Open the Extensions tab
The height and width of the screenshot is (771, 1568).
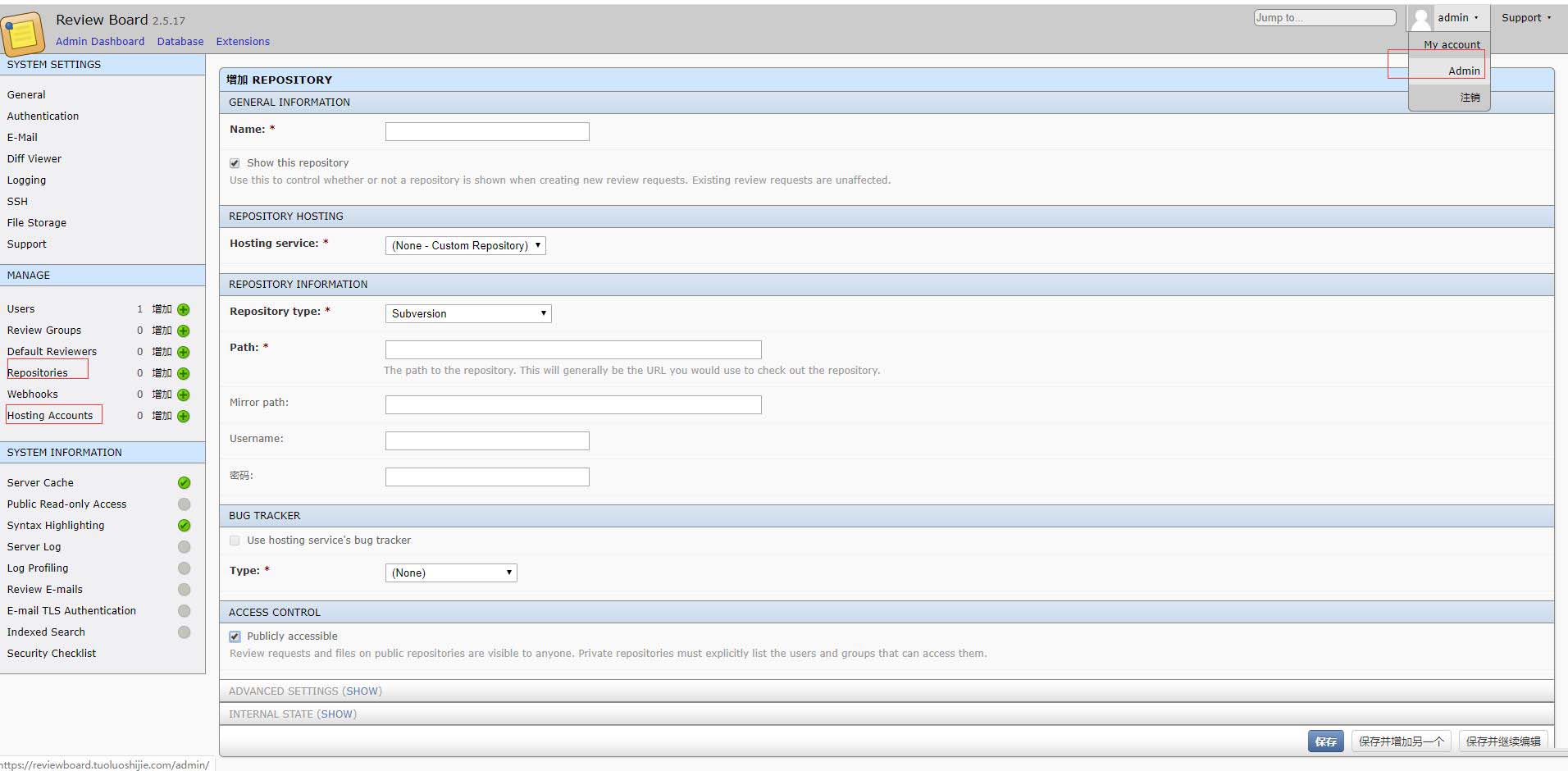[x=243, y=42]
